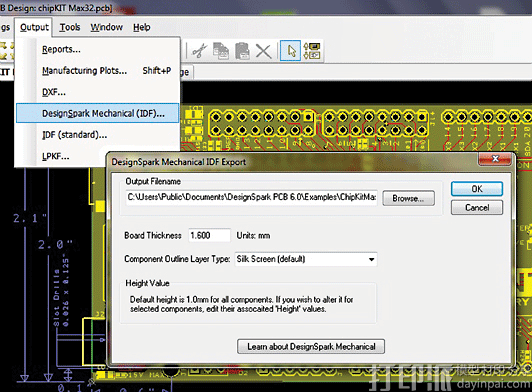The width and height of the screenshot is (532, 392).
Task: Activate the Select mode arrow tool
Action: (x=290, y=51)
